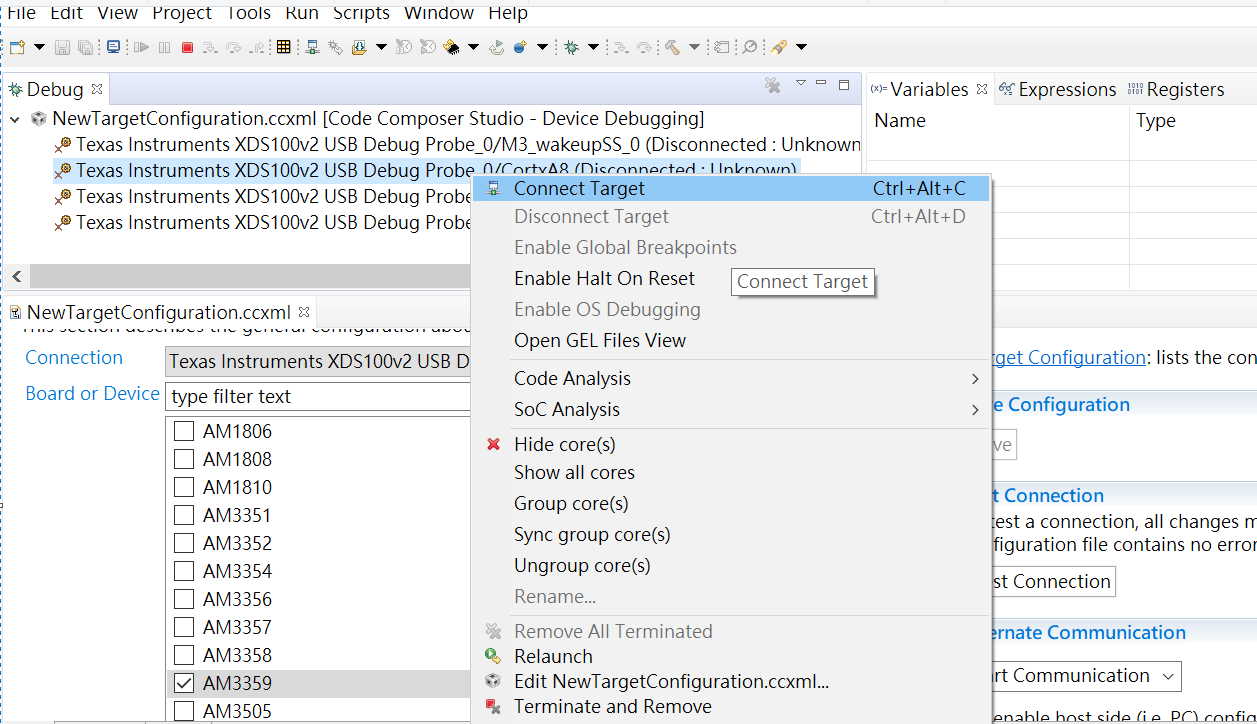The height and width of the screenshot is (724, 1257).
Task: Click the Board or Device filter field
Action: (318, 396)
